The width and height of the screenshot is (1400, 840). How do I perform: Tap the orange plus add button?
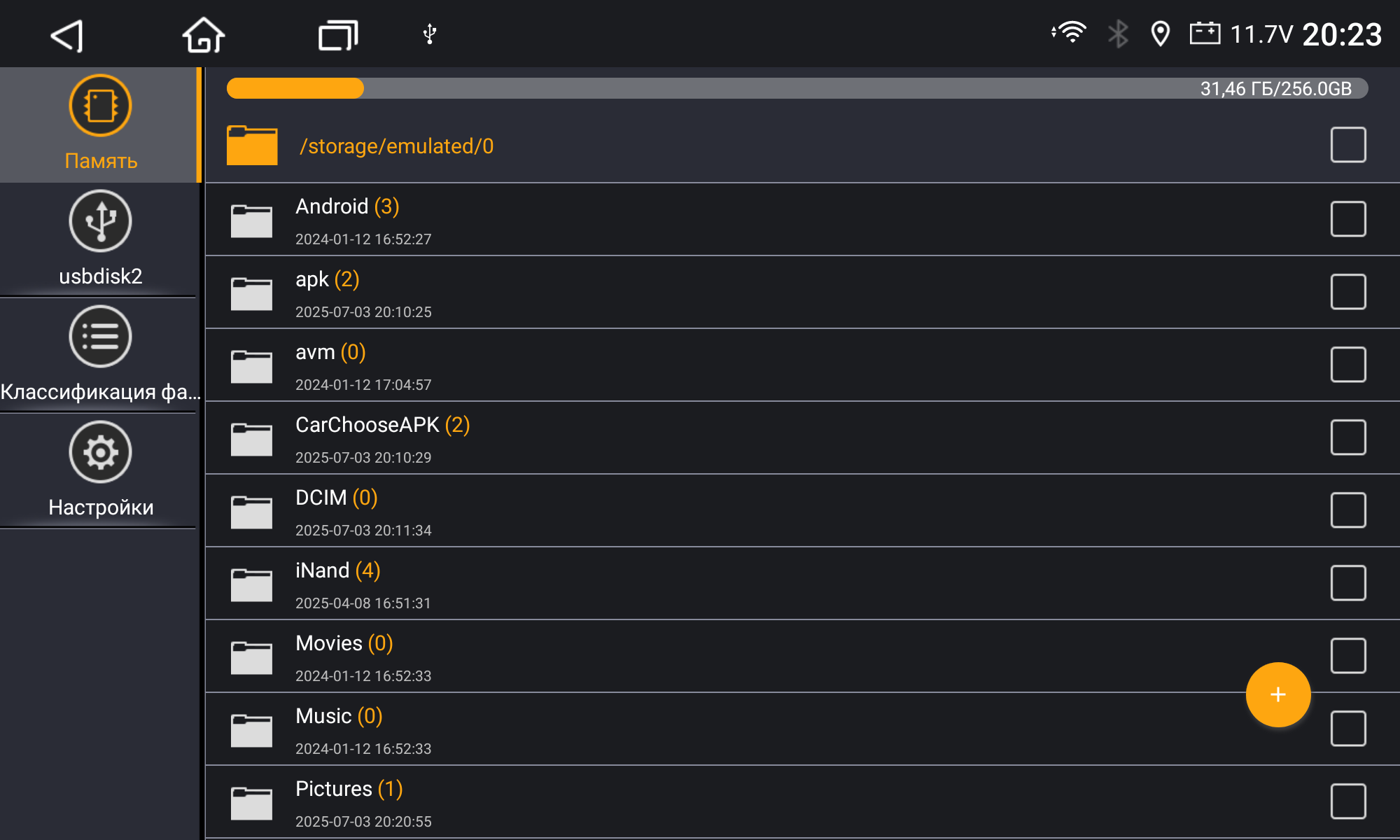(1278, 694)
